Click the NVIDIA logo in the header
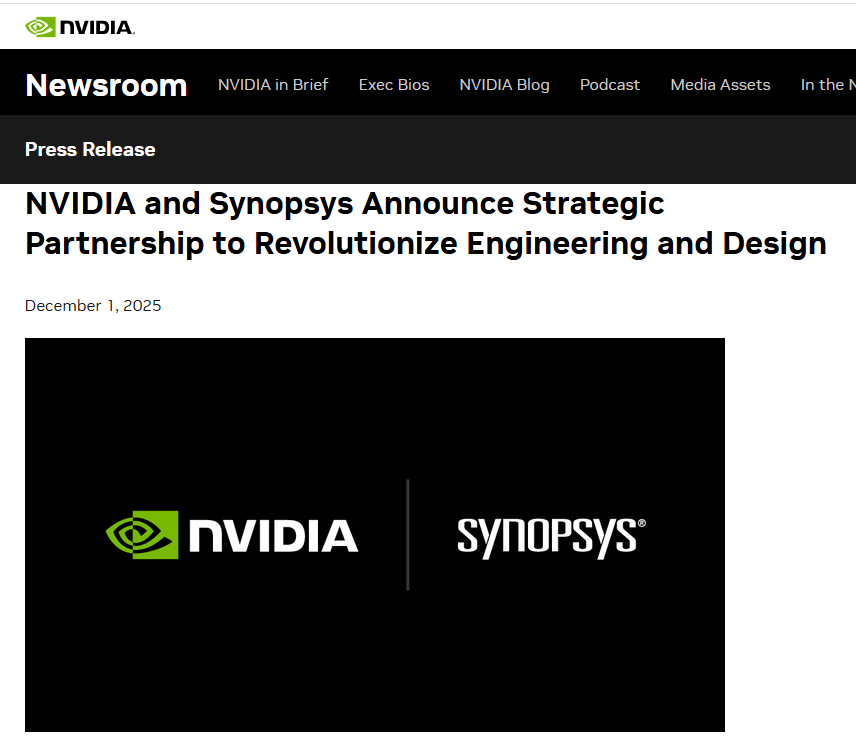This screenshot has width=856, height=745. pos(80,27)
